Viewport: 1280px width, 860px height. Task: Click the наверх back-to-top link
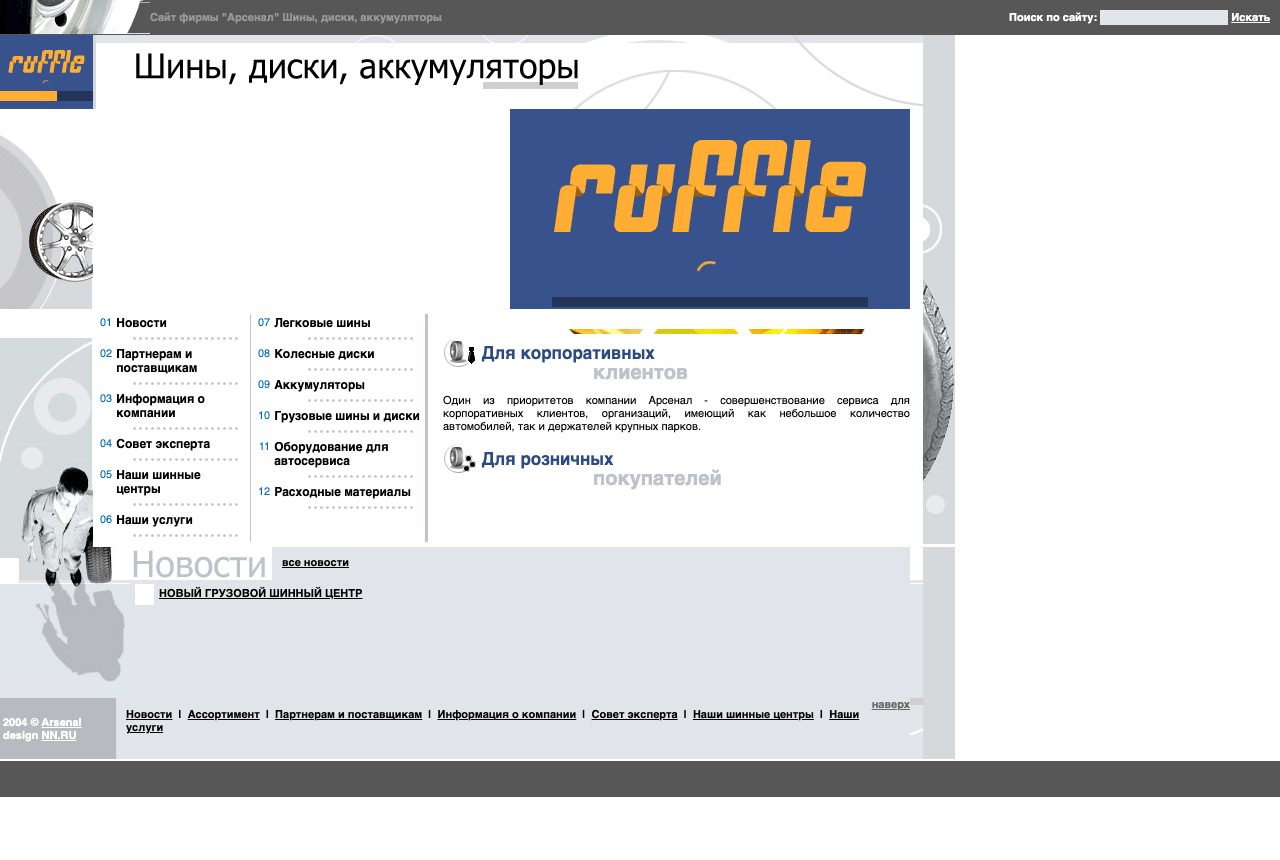(x=890, y=705)
